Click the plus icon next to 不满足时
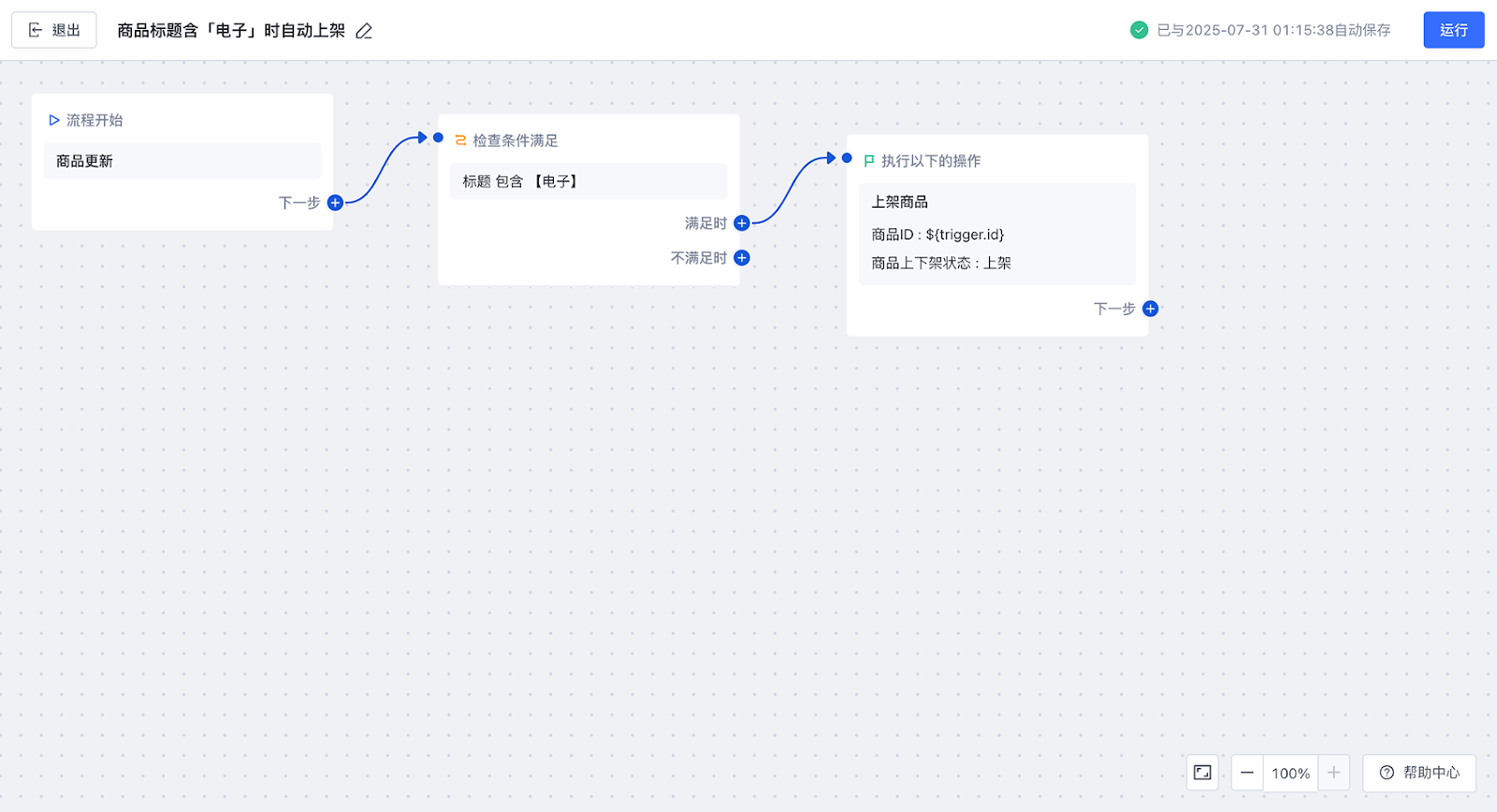This screenshot has height=812, width=1497. [x=742, y=258]
